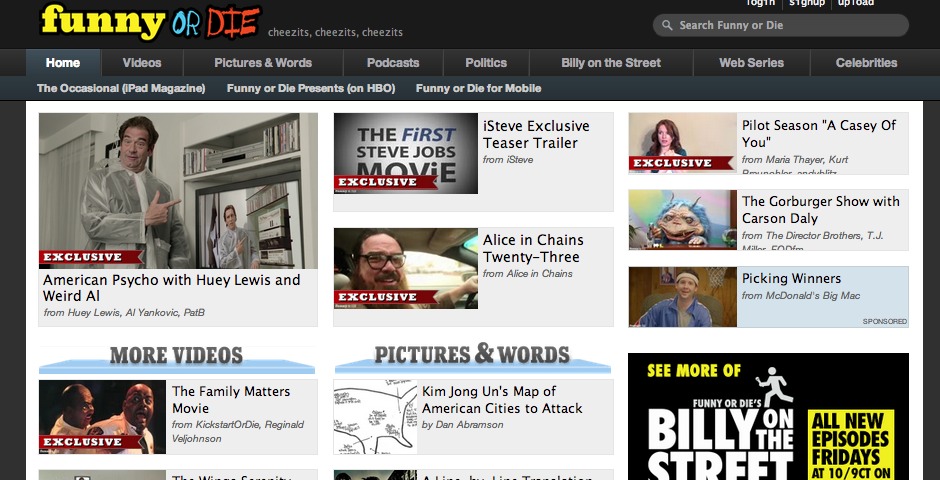Open the Politics tab
940x480 pixels.
click(486, 62)
